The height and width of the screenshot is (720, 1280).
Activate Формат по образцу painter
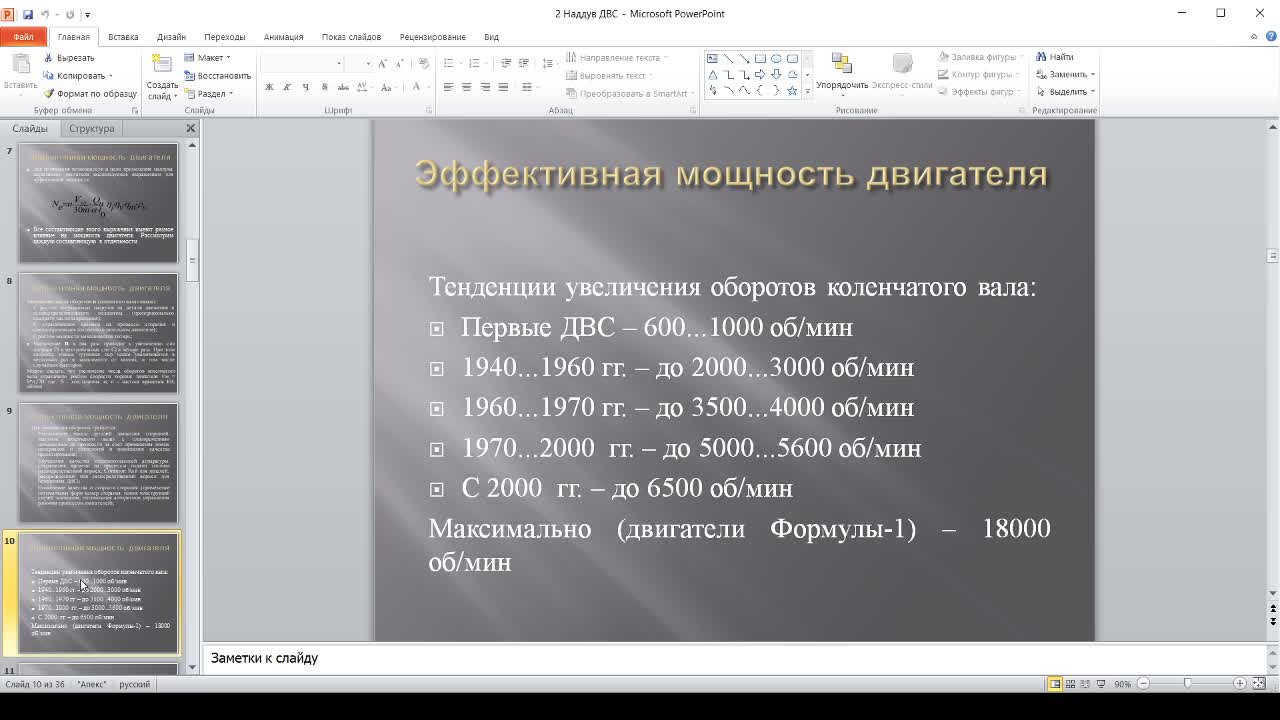(90, 94)
